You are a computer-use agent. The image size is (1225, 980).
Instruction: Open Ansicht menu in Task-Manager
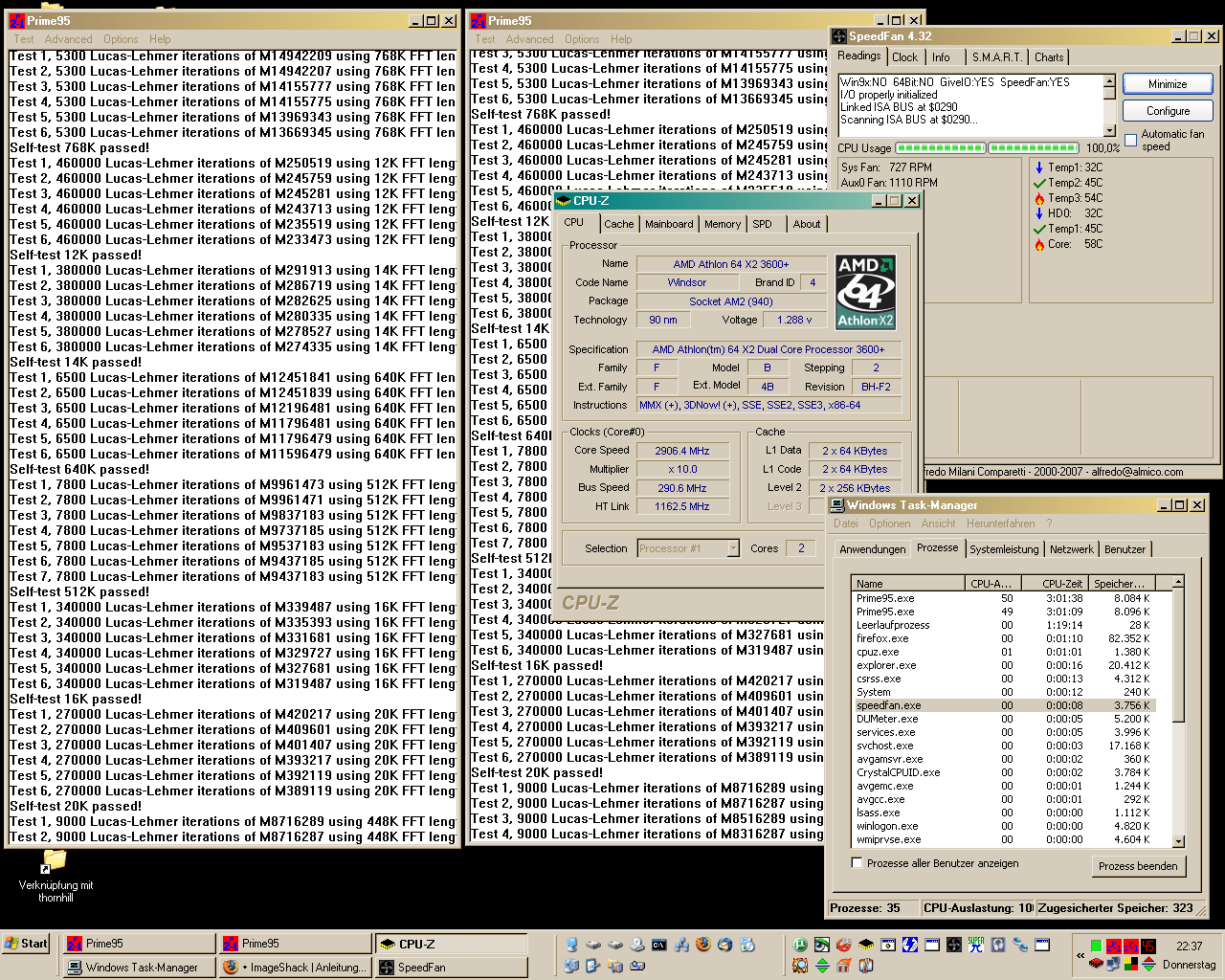938,523
